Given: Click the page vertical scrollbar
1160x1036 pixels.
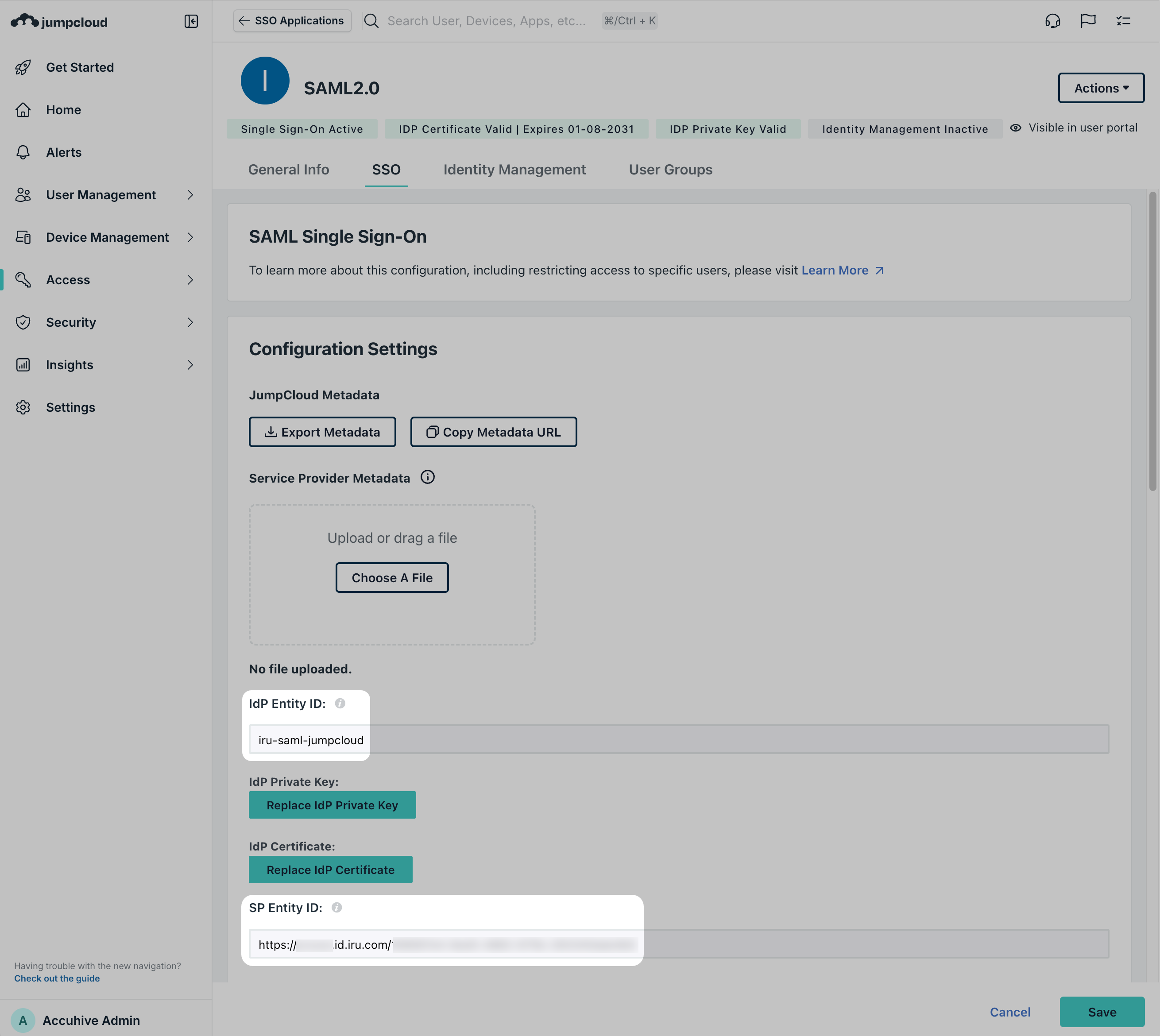Looking at the screenshot, I should [x=1152, y=341].
